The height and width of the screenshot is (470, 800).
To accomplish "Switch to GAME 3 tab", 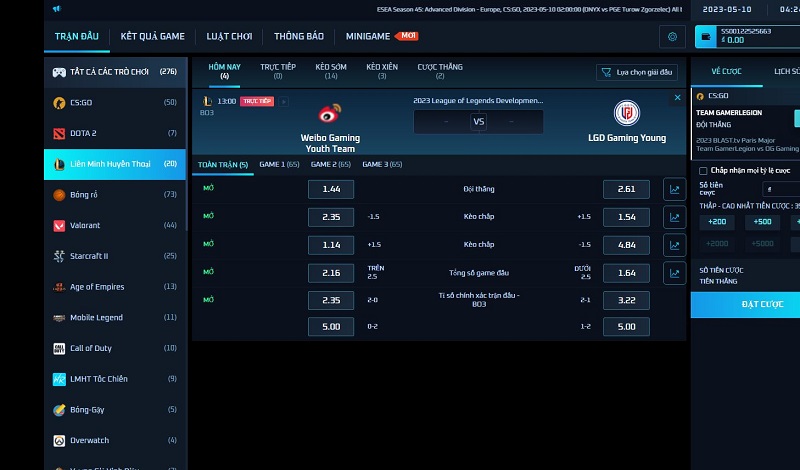I will (x=382, y=164).
